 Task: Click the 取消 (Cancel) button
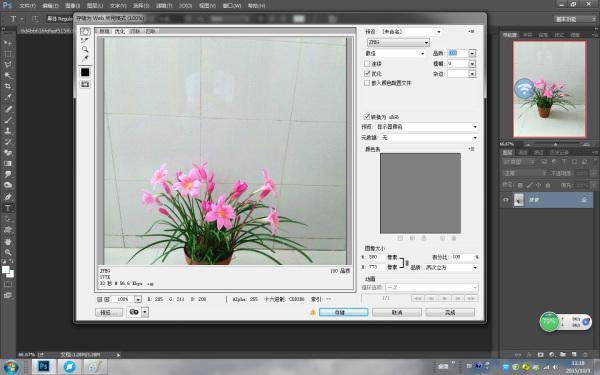397,312
